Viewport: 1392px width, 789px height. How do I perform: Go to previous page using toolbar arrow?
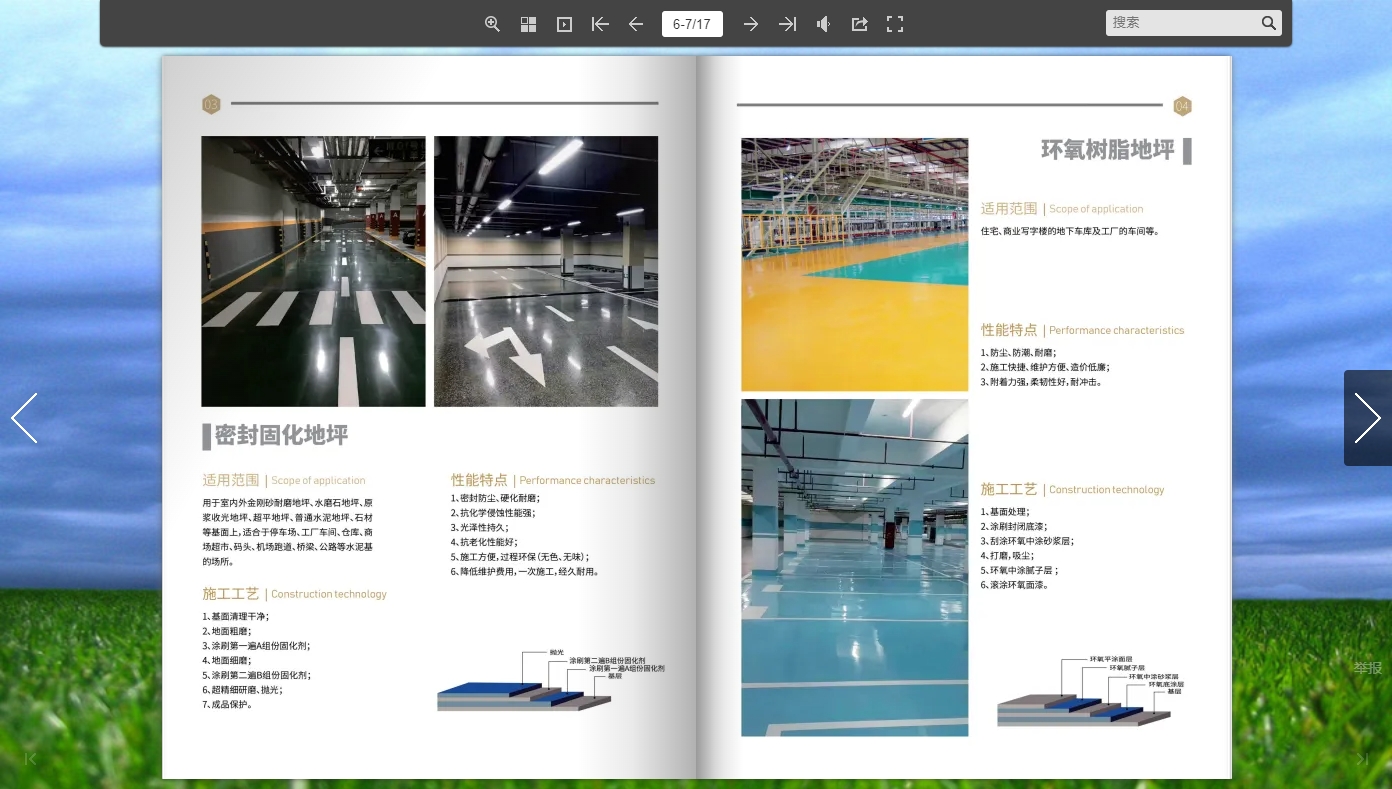tap(636, 24)
